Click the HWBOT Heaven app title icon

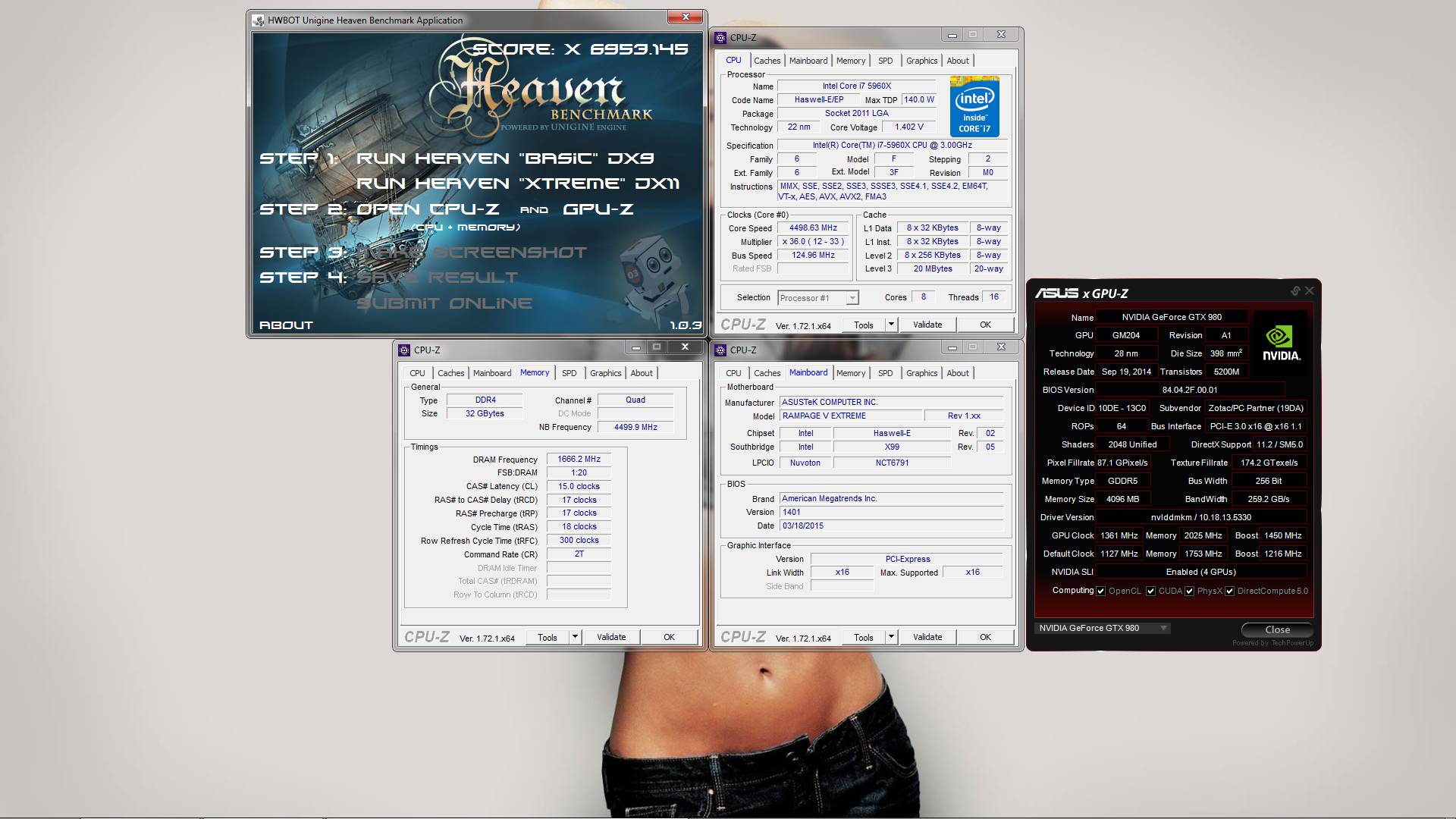click(259, 20)
